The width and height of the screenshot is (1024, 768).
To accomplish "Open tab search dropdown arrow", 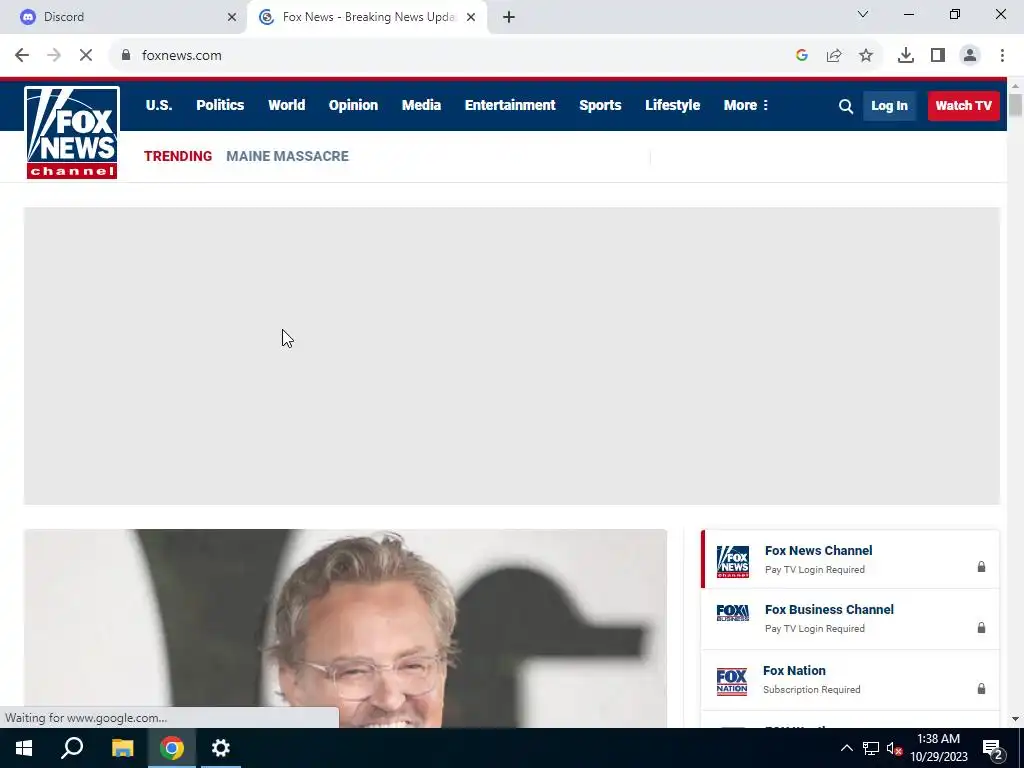I will click(863, 14).
